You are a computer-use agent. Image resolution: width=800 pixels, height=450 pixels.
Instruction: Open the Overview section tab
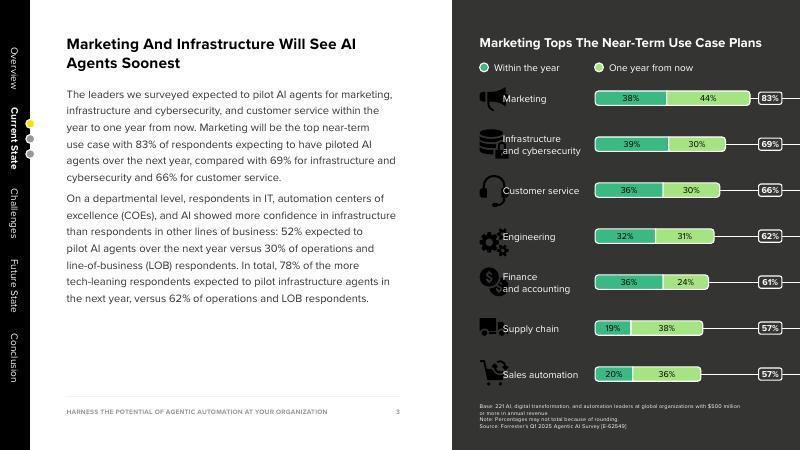tap(14, 68)
